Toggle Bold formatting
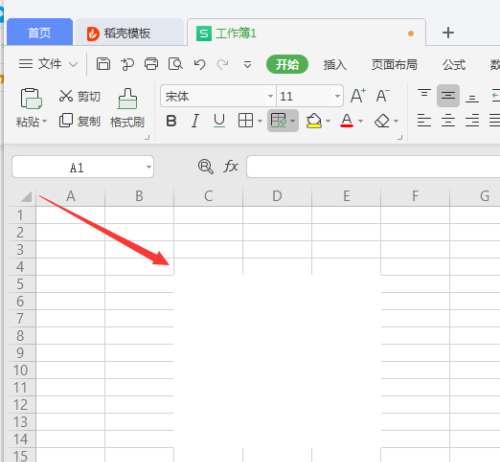Screen dimensions: 500x462 pos(171,121)
